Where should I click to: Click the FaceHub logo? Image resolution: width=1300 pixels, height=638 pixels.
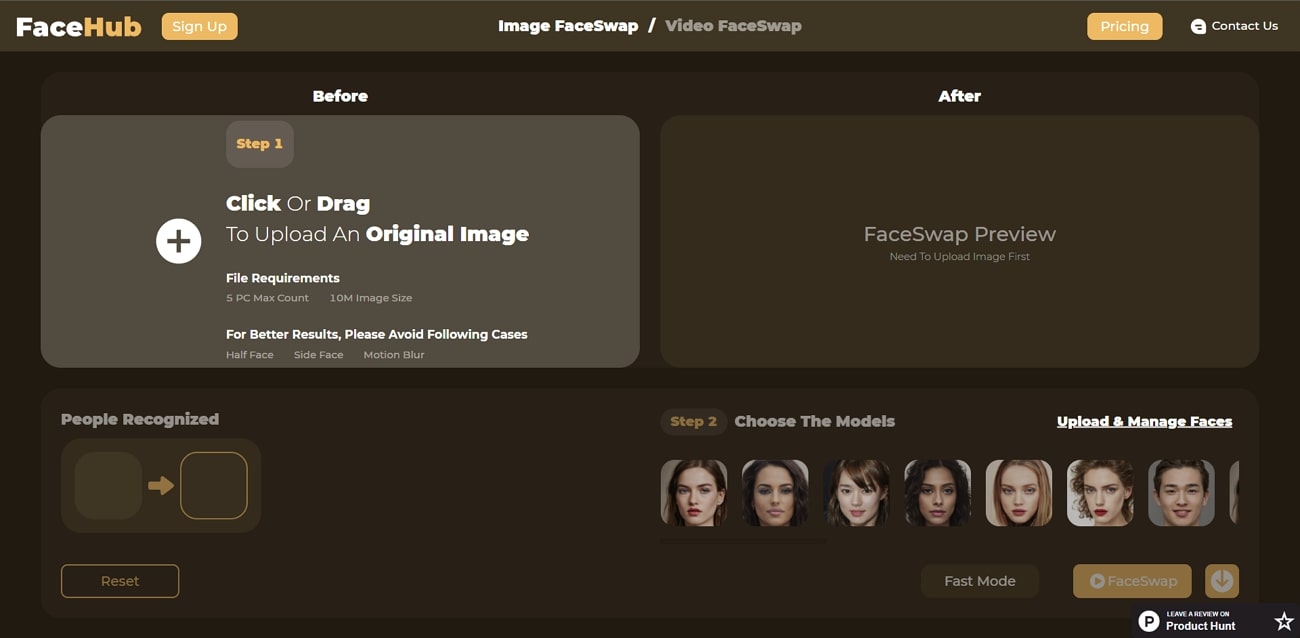(x=78, y=26)
